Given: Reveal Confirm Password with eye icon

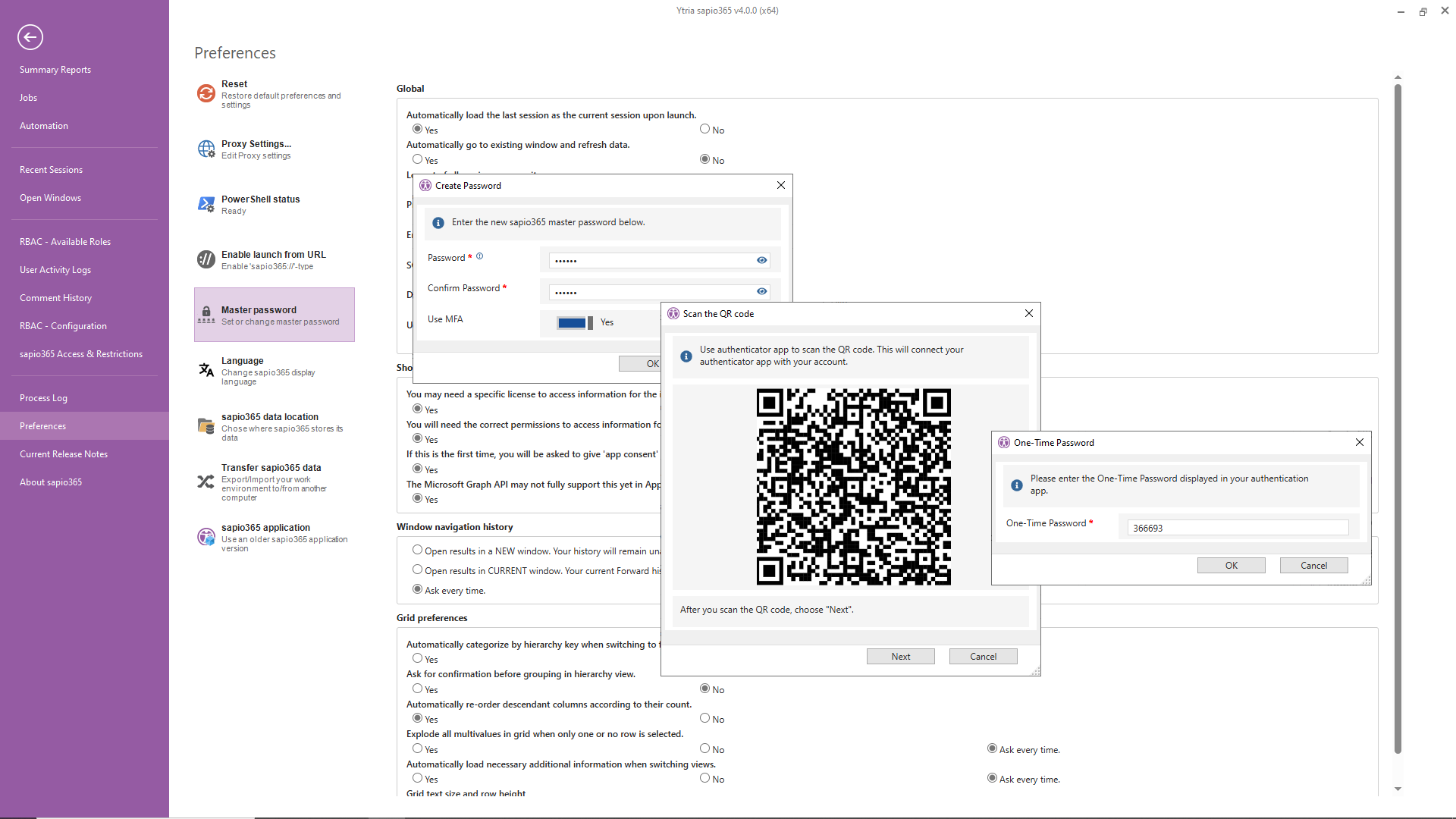Looking at the screenshot, I should click(761, 291).
